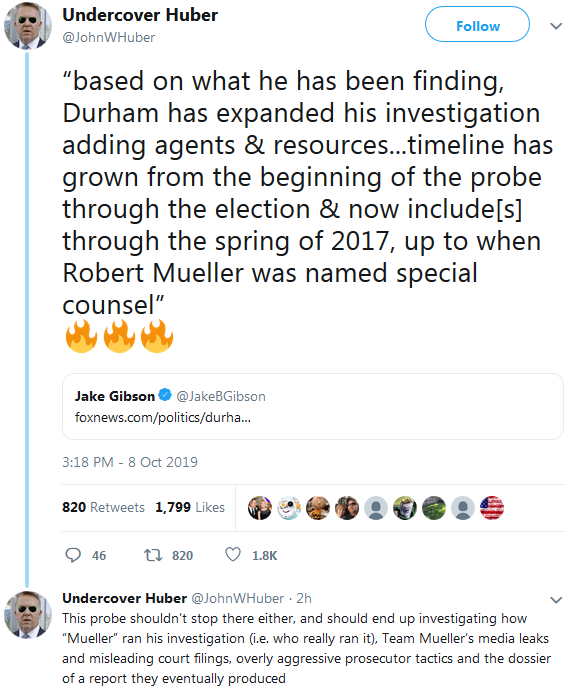The image size is (569, 687).
Task: Open Undercover Huber's top profile avatar
Action: (28, 26)
